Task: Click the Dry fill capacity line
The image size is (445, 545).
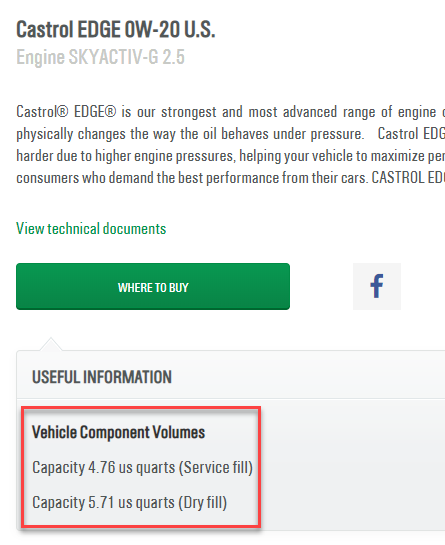Action: pos(130,503)
